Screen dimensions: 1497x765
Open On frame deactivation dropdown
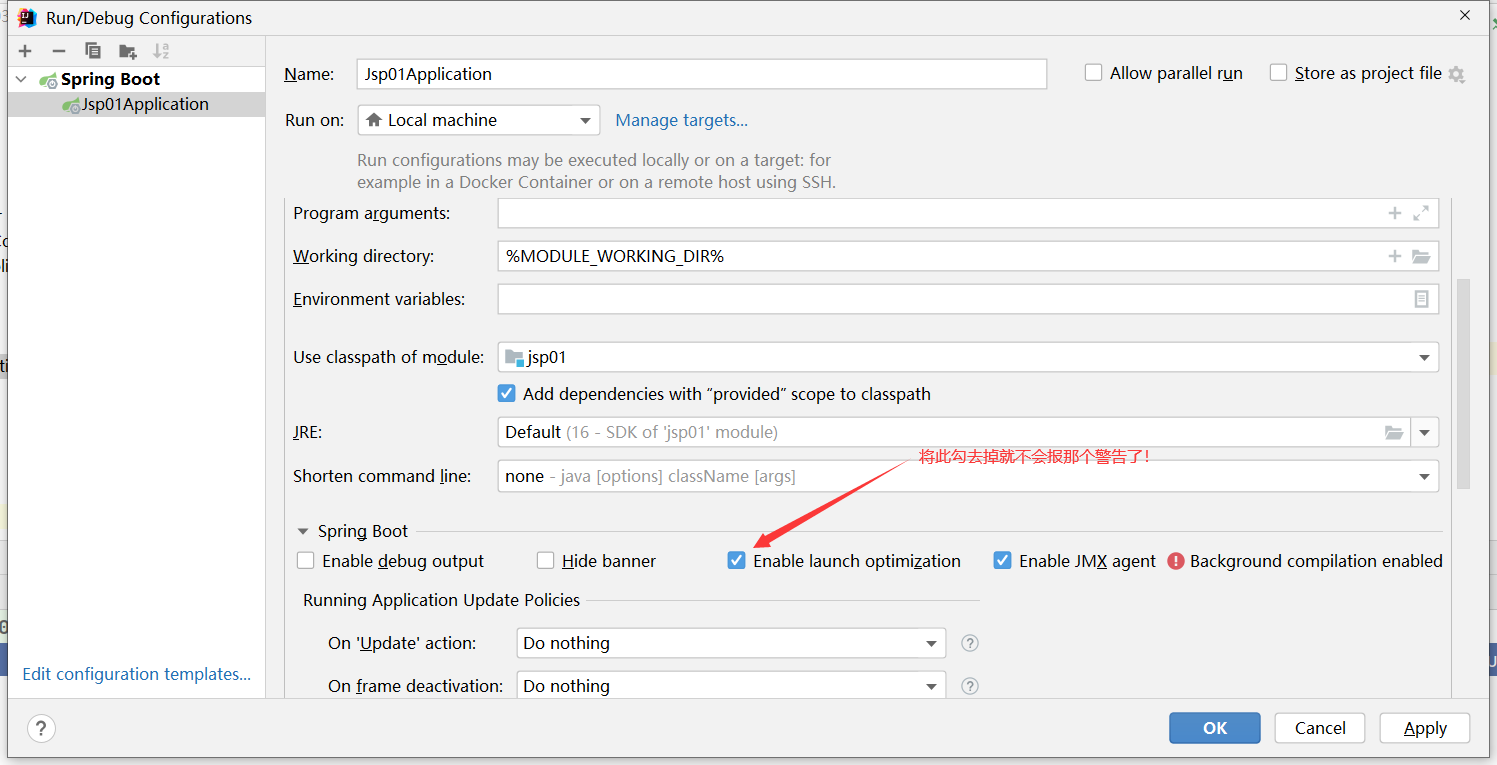[731, 686]
